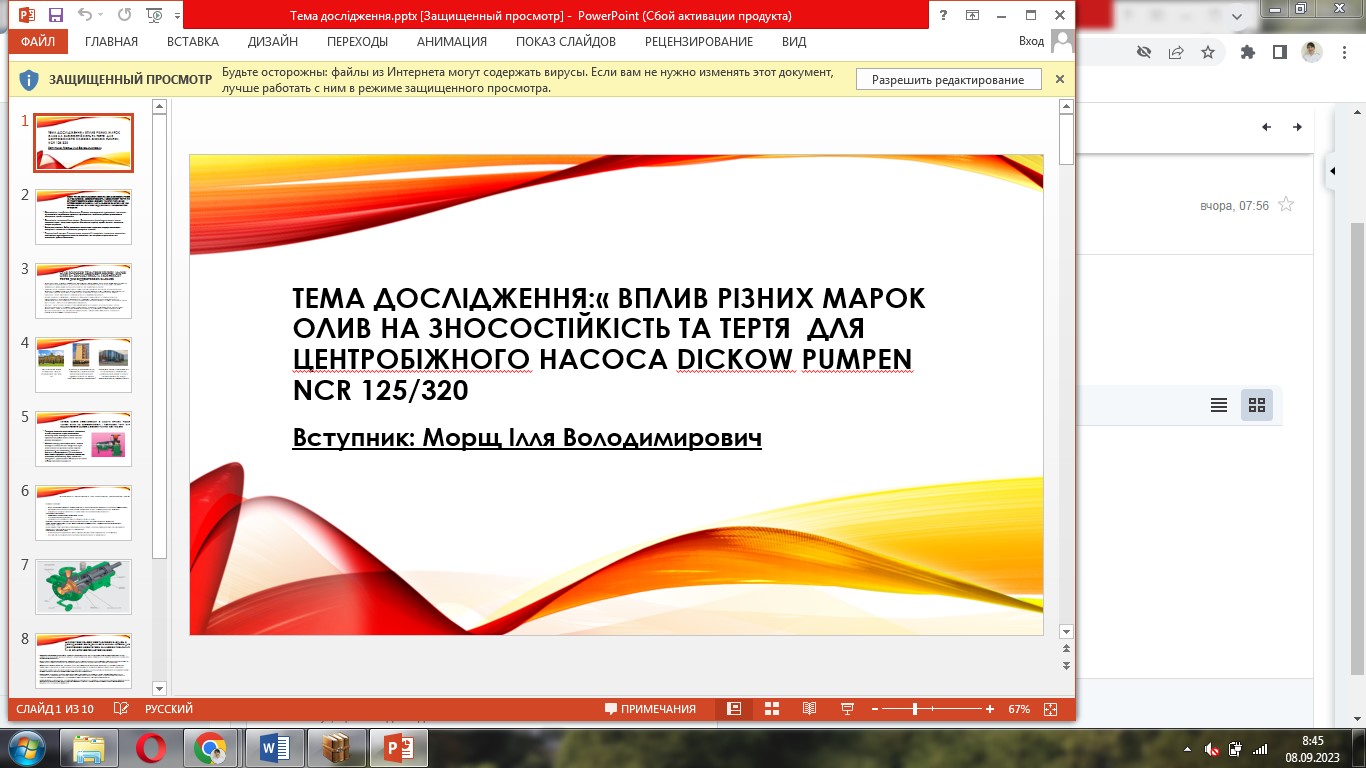Select the slide 4 thumbnail with photos

pos(83,364)
